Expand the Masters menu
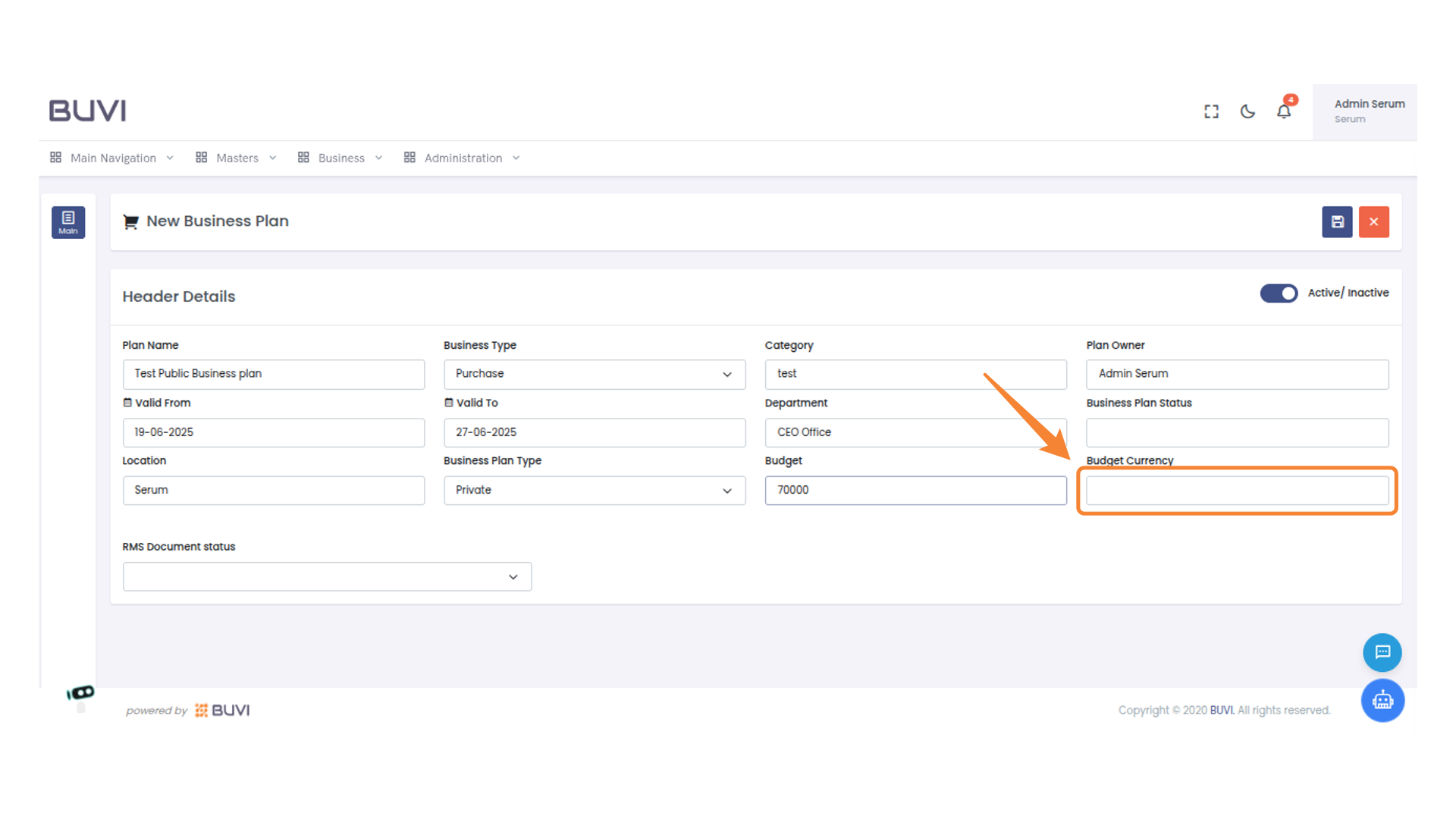 [x=236, y=158]
